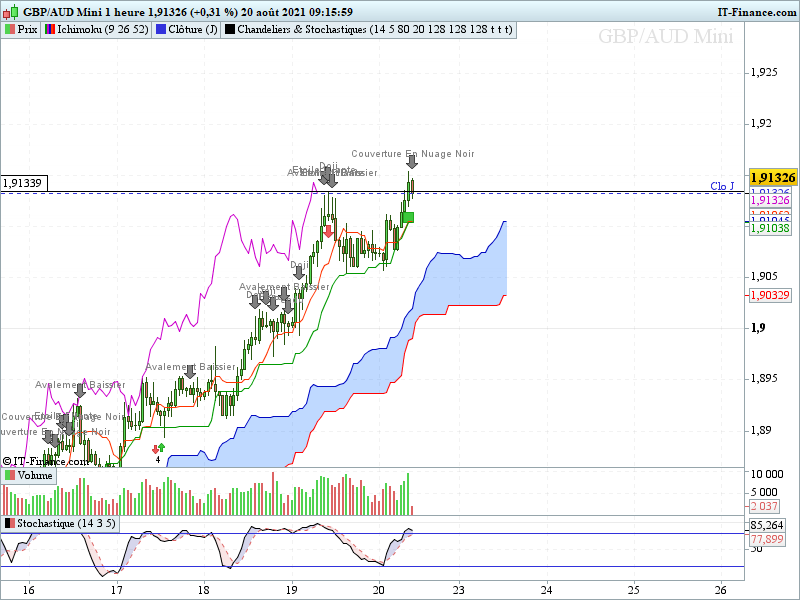Open the Ichimoku (9 26 52) label
The image size is (800, 600).
click(x=103, y=30)
